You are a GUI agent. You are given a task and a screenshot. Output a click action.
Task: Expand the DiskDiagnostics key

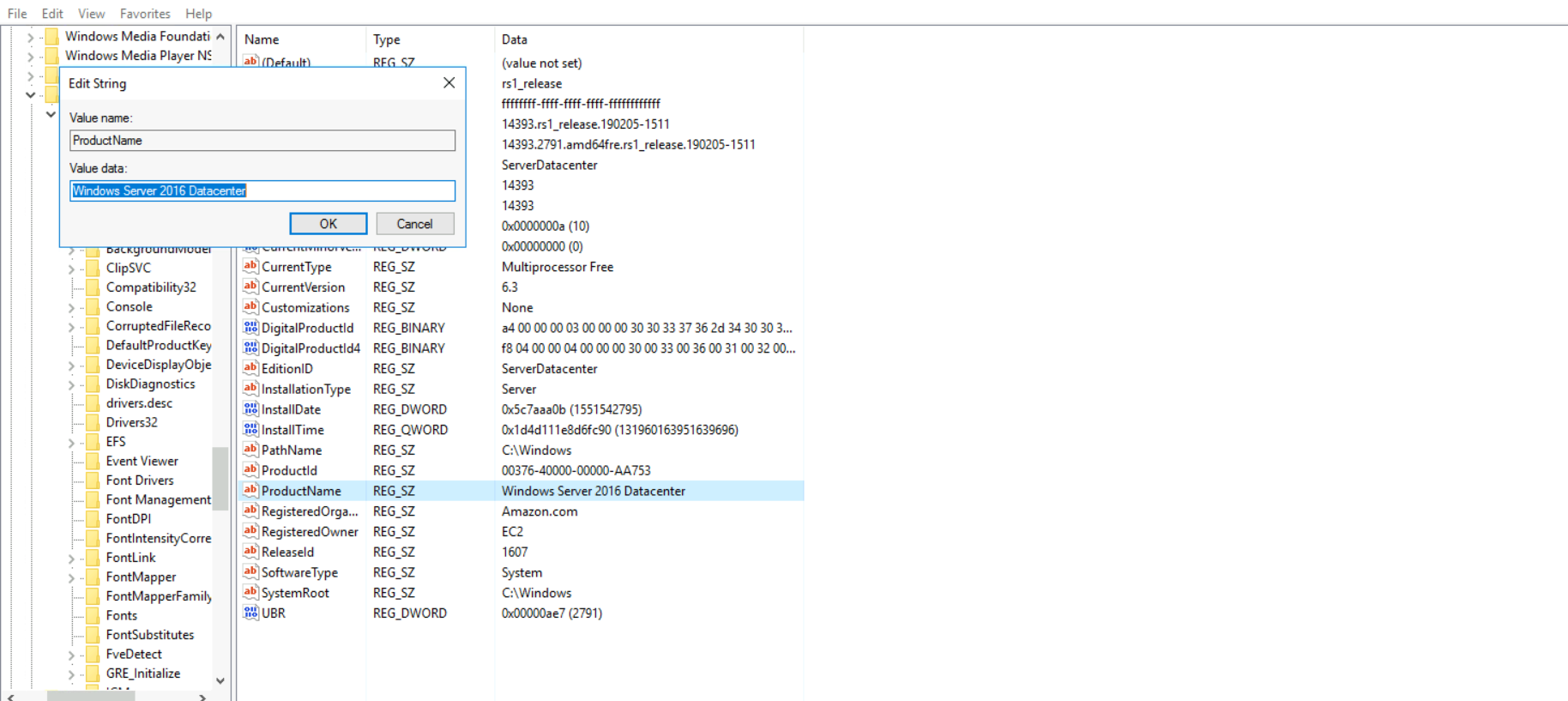[x=71, y=384]
